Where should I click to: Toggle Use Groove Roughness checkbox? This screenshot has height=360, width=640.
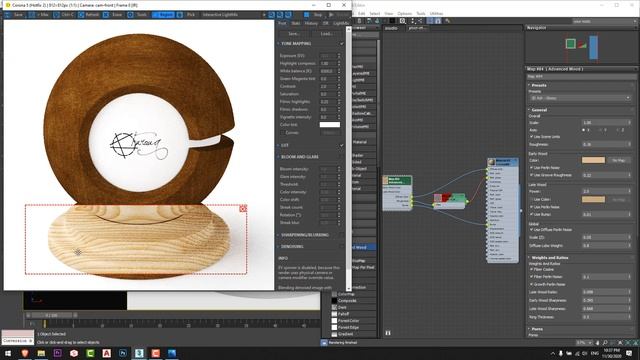pos(531,175)
